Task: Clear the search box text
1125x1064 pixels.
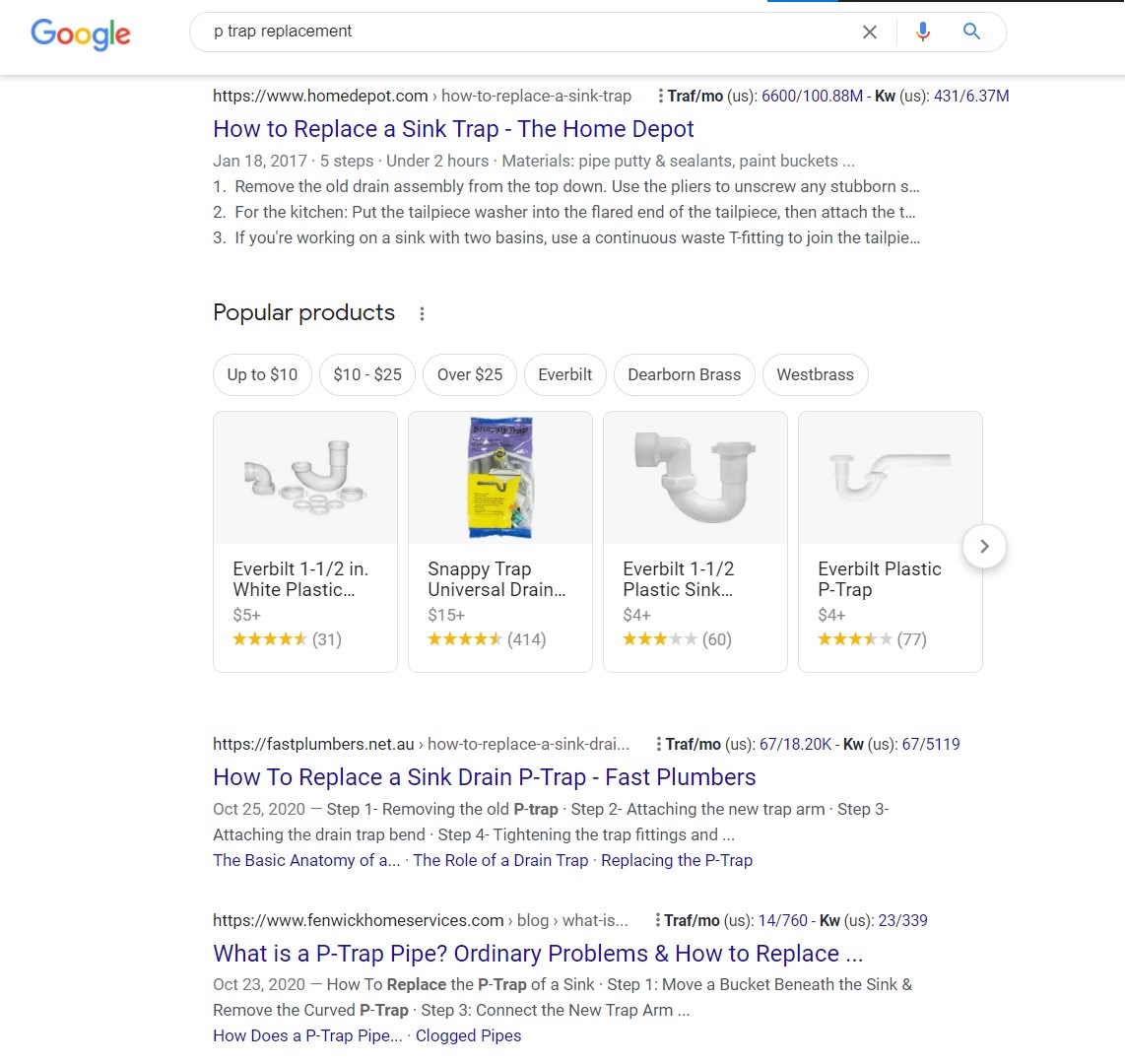Action: [870, 32]
